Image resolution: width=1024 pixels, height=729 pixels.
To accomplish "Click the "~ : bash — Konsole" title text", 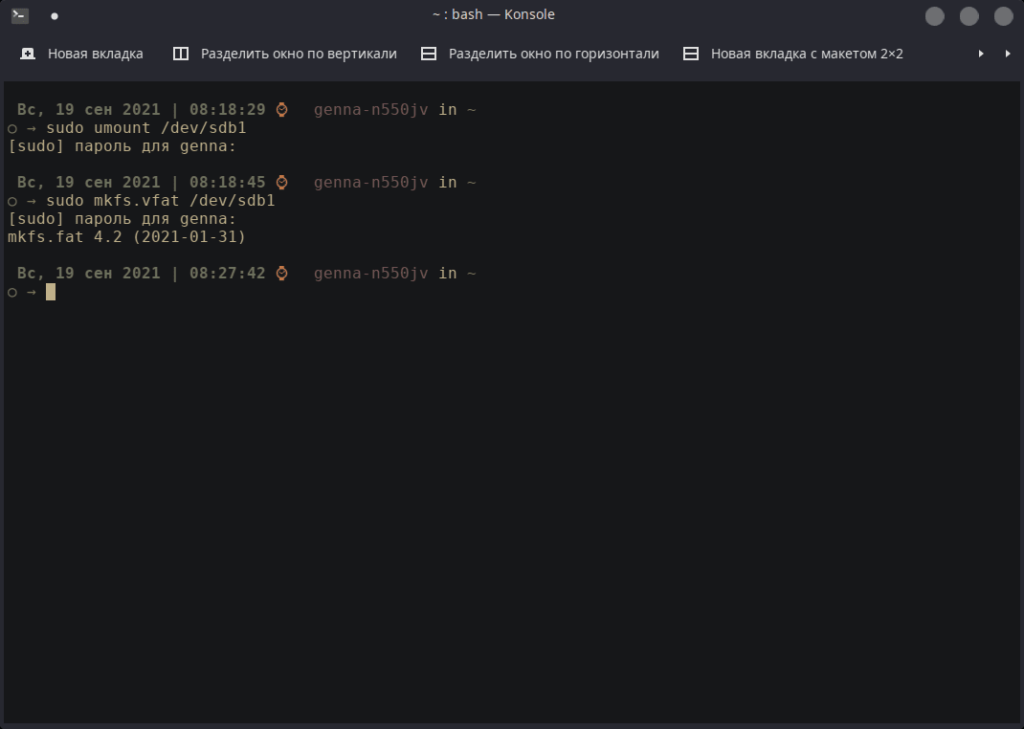I will 494,14.
